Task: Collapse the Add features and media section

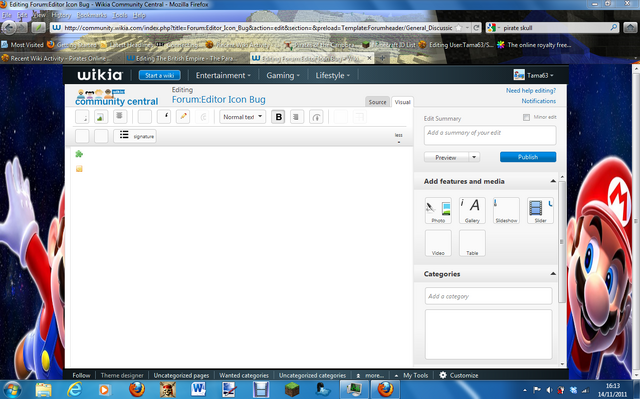Action: point(553,181)
